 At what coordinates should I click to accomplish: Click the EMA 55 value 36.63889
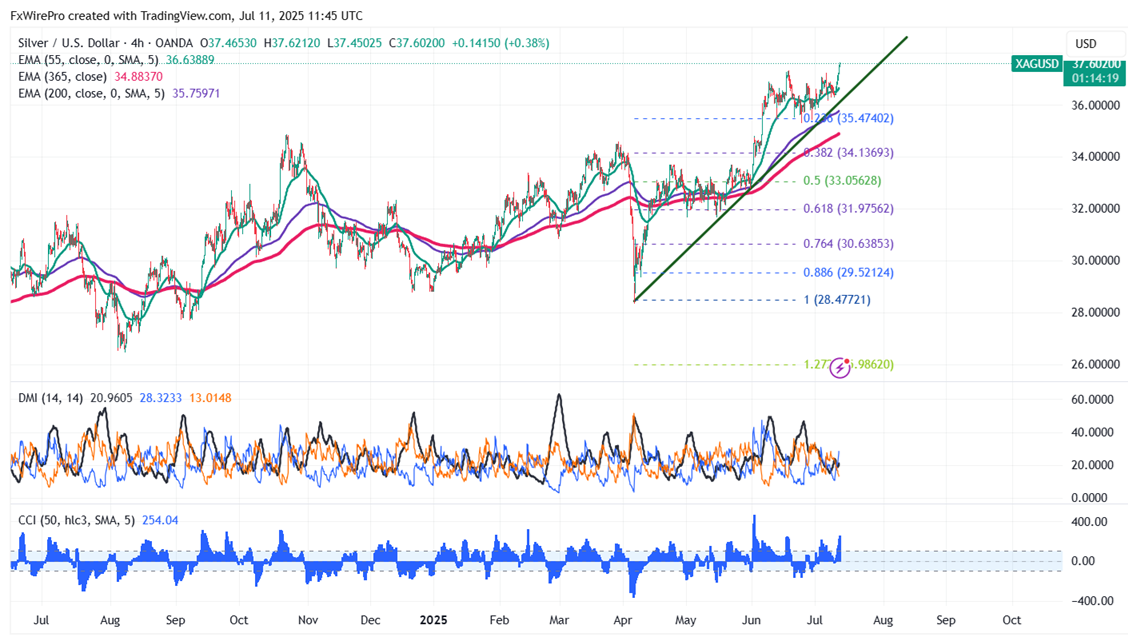tap(190, 60)
